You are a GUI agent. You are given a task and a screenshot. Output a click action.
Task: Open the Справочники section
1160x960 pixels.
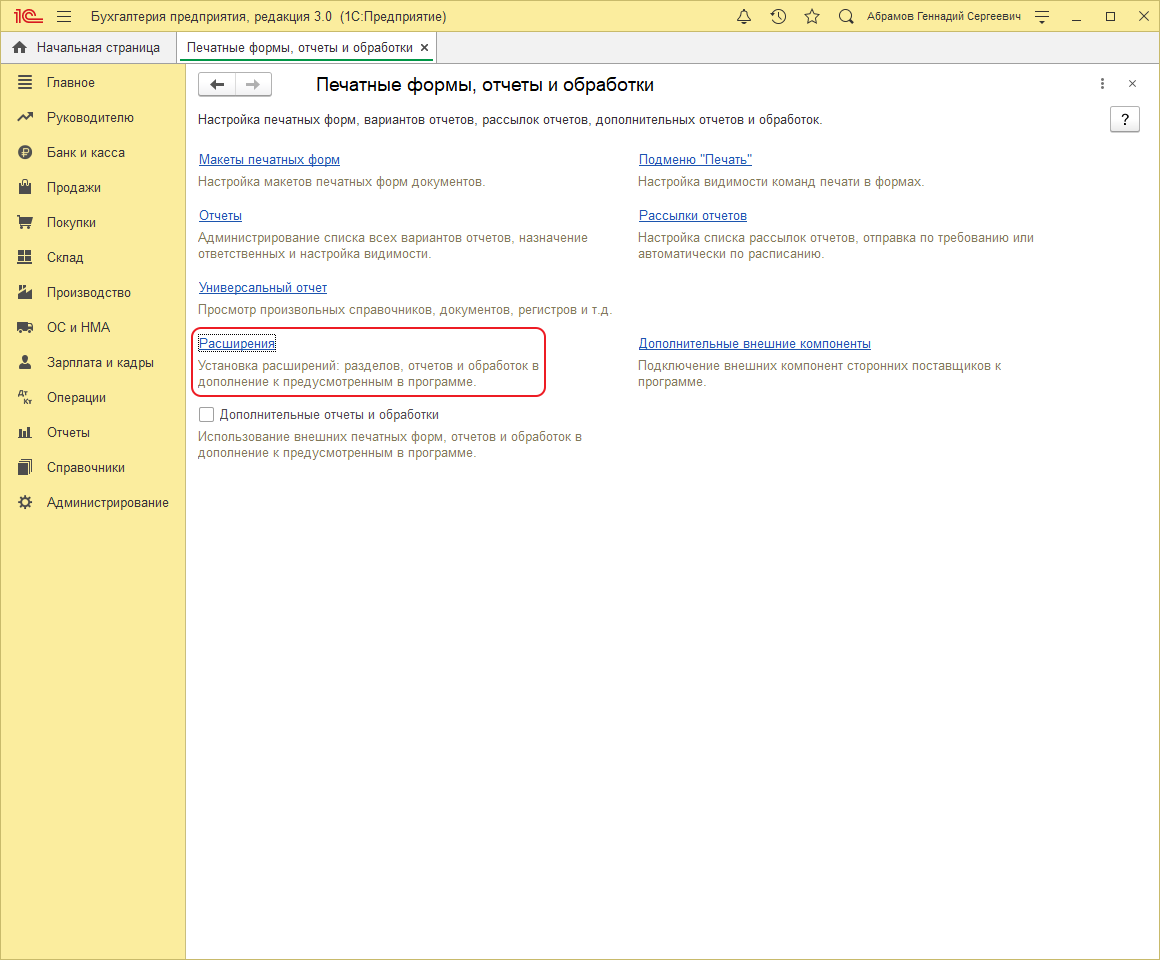click(x=86, y=467)
